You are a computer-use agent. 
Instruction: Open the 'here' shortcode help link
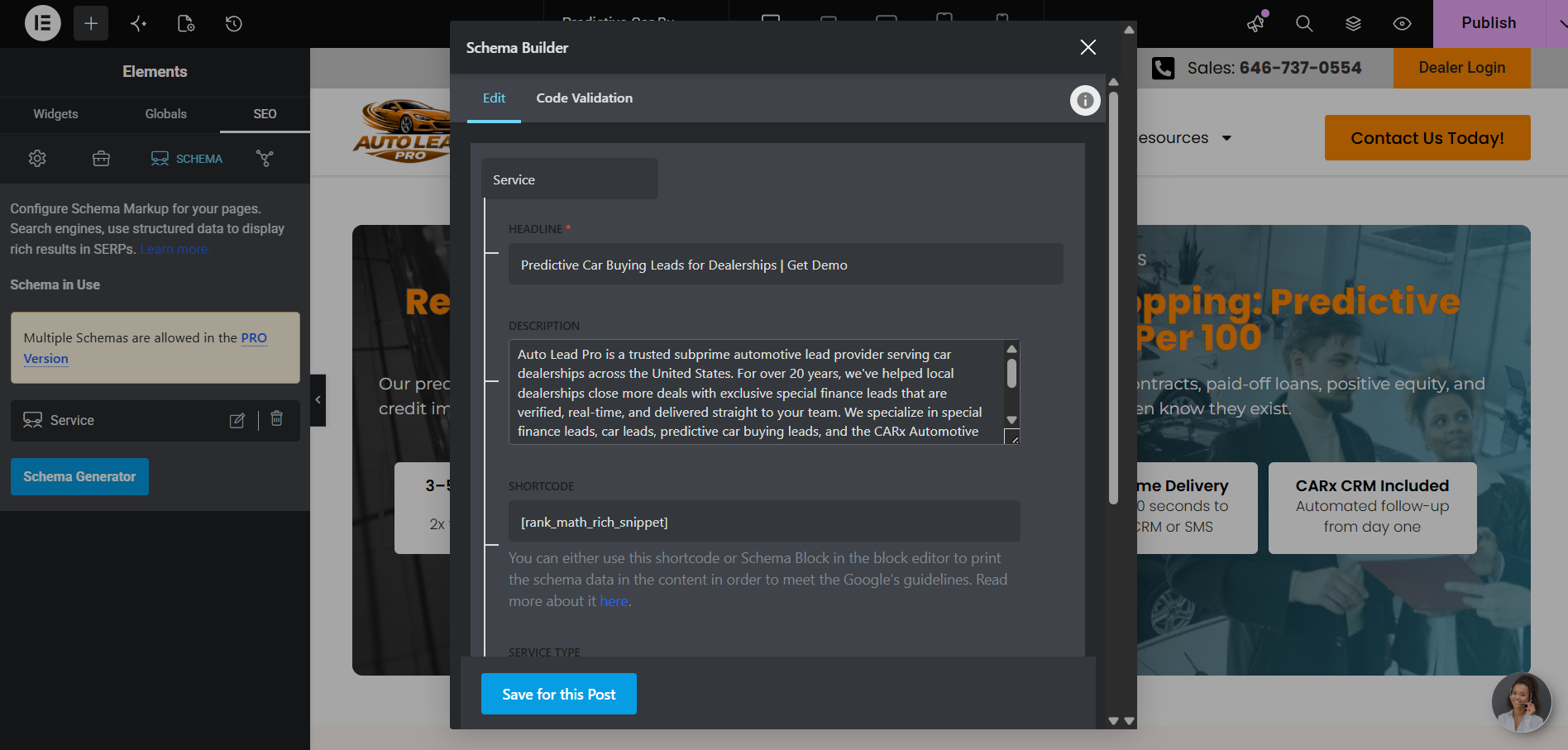614,601
